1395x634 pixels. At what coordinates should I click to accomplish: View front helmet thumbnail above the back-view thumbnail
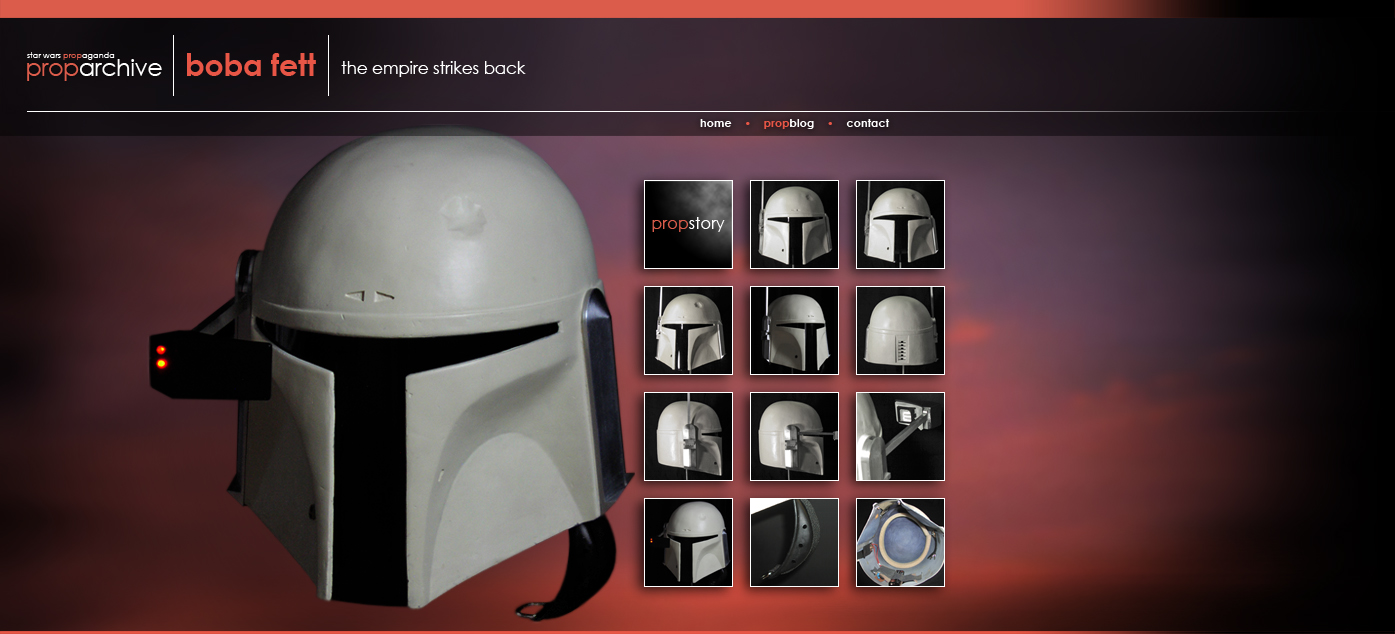[x=900, y=224]
